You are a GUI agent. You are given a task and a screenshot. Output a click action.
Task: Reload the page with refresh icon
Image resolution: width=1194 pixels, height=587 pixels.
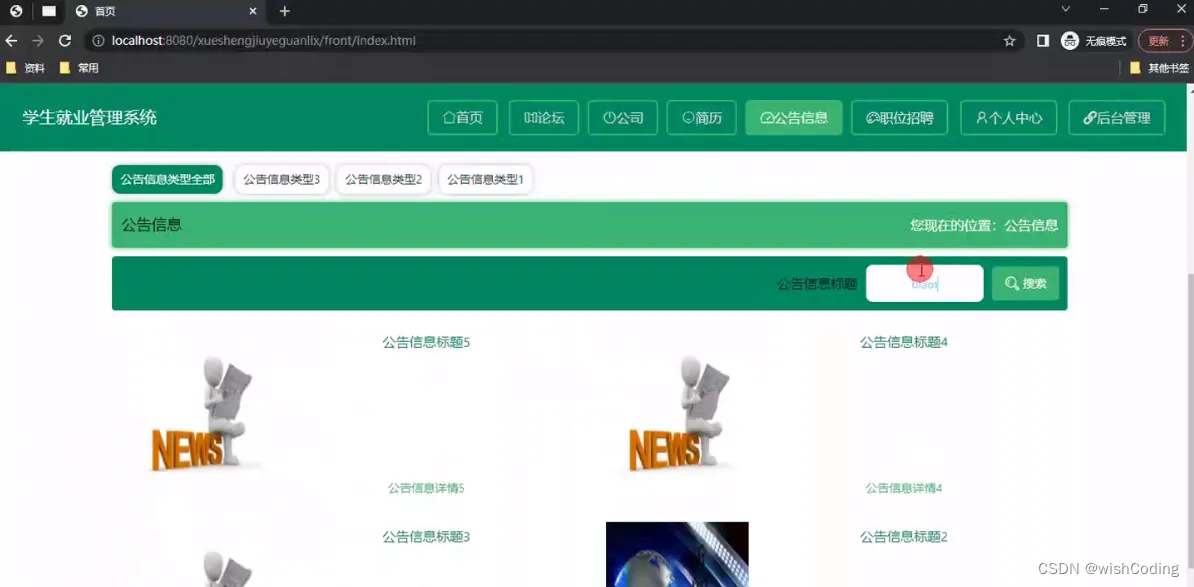pos(65,41)
